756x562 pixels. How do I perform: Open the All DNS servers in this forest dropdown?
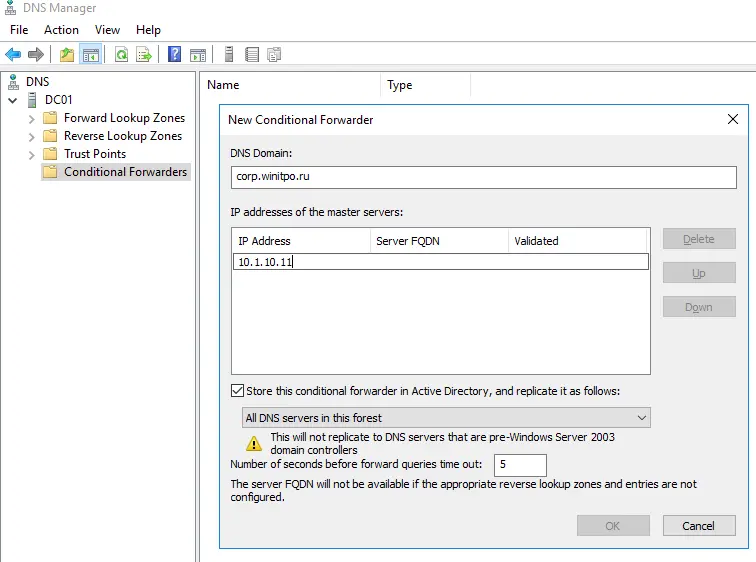(x=446, y=417)
